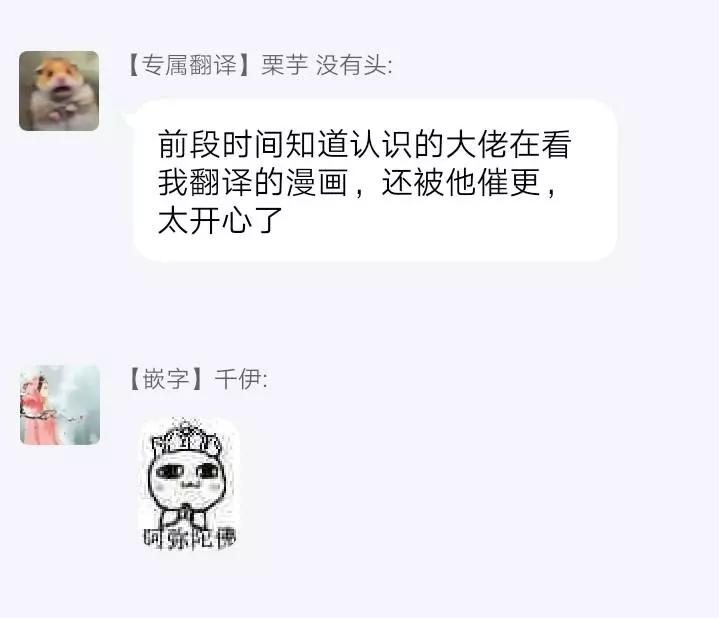Open the hamster avatar profile

pos(59,91)
